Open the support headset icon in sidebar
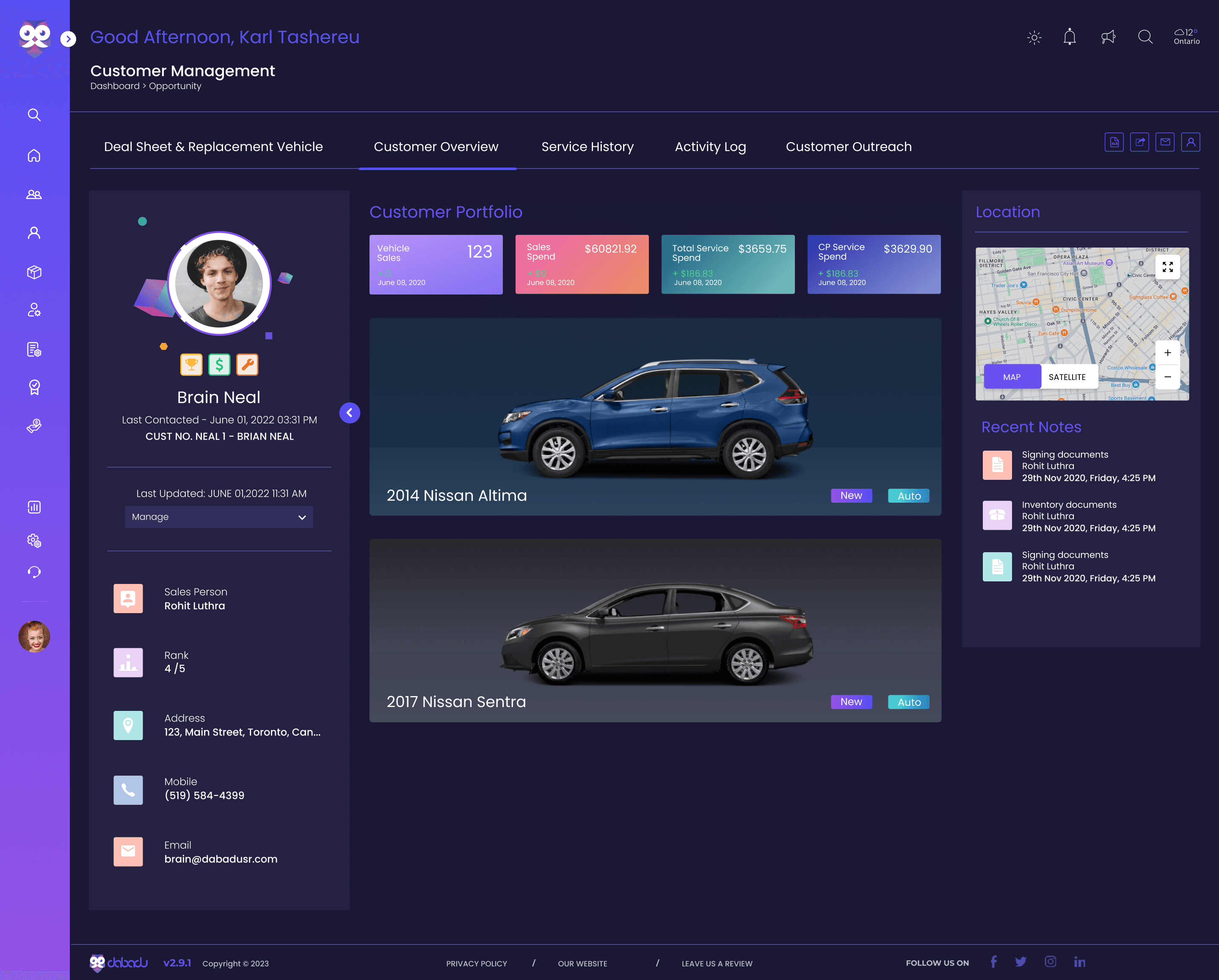1219x980 pixels. click(34, 572)
